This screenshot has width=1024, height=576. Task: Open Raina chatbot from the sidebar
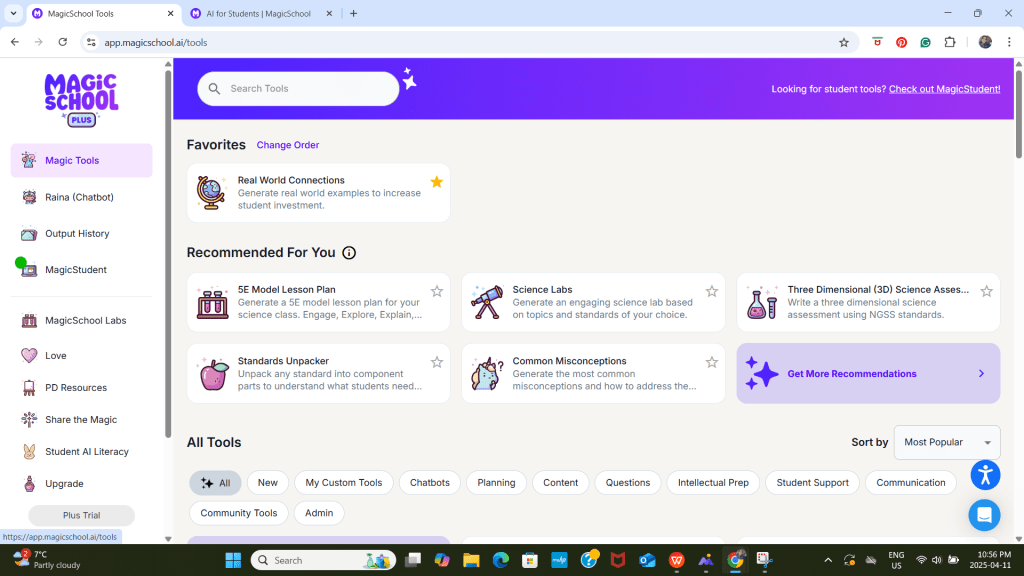(x=79, y=197)
